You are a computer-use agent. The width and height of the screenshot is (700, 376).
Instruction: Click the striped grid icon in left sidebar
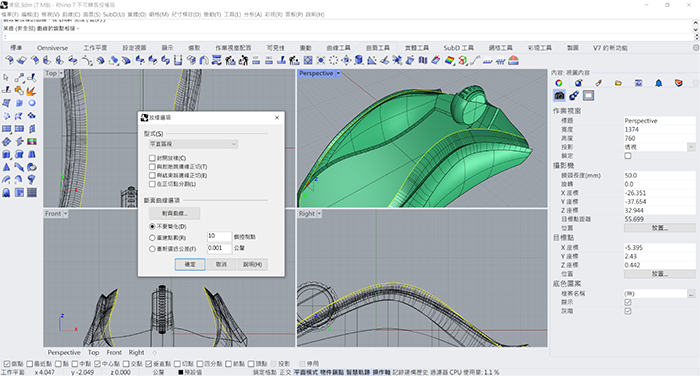[32, 192]
